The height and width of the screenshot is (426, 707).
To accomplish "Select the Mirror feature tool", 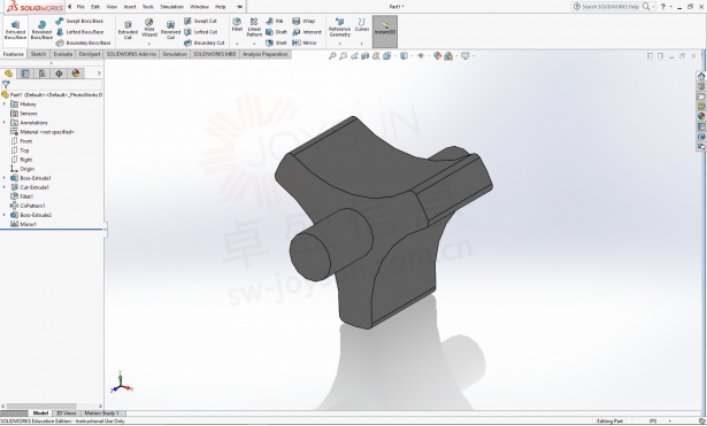I will click(304, 43).
